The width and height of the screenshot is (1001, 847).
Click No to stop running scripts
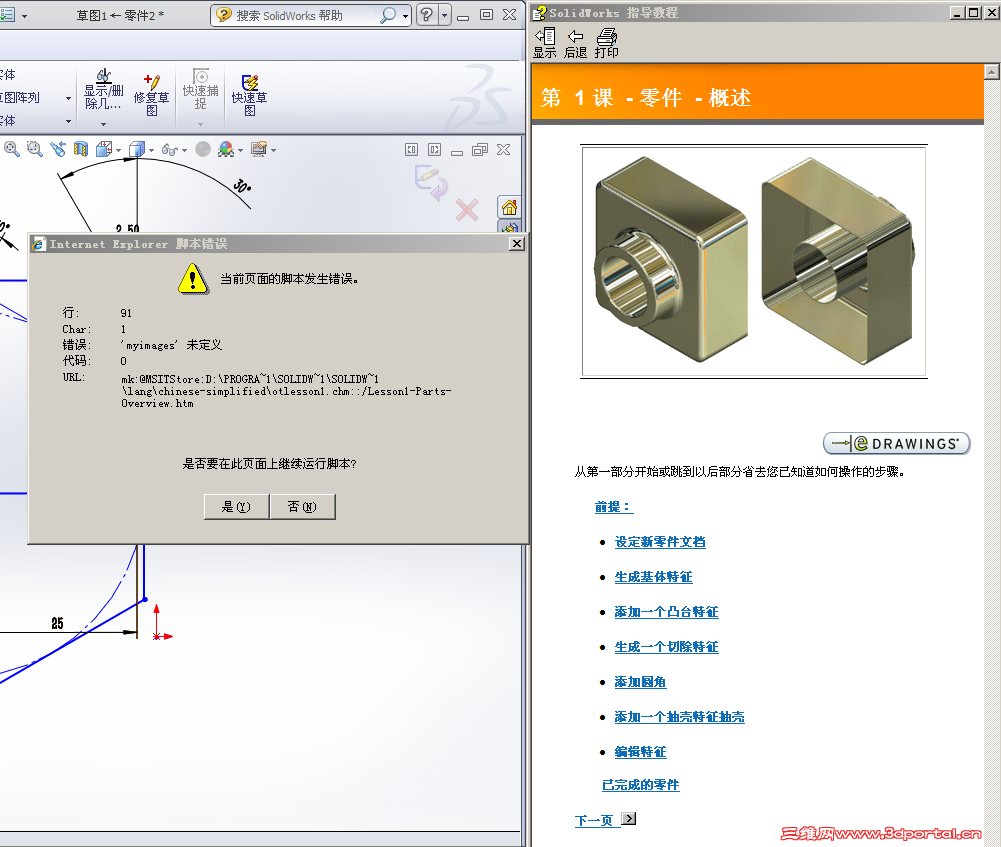coord(303,507)
